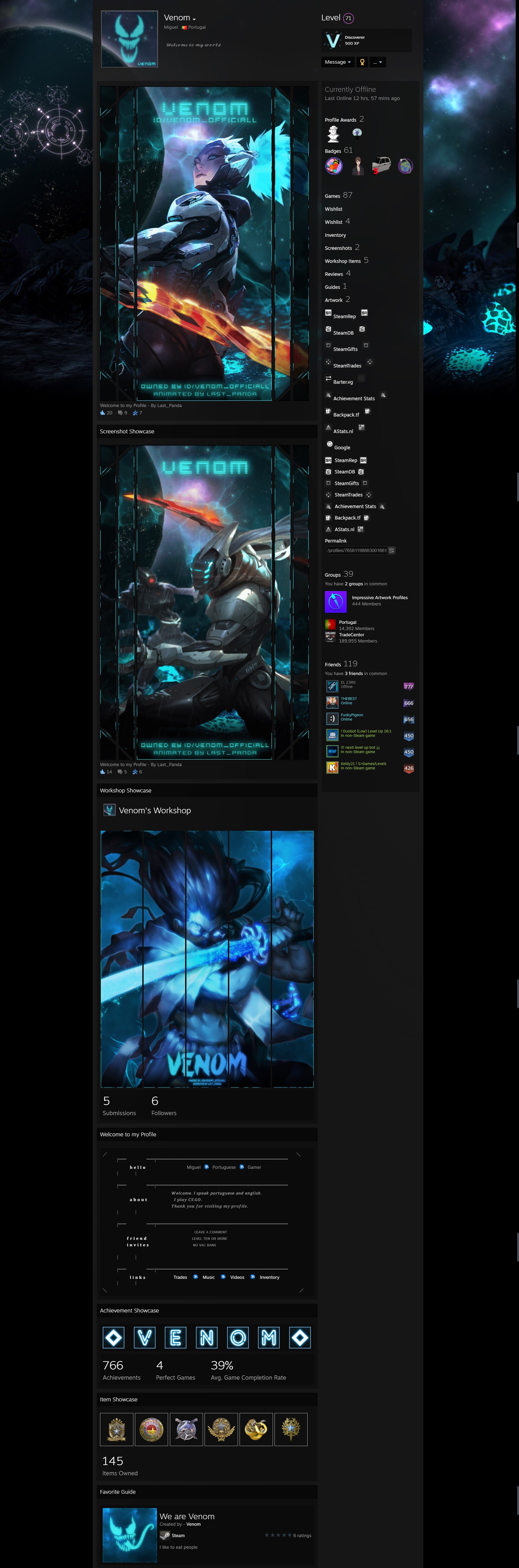Open the three-dots more options dropdown
The image size is (519, 1568).
(378, 62)
